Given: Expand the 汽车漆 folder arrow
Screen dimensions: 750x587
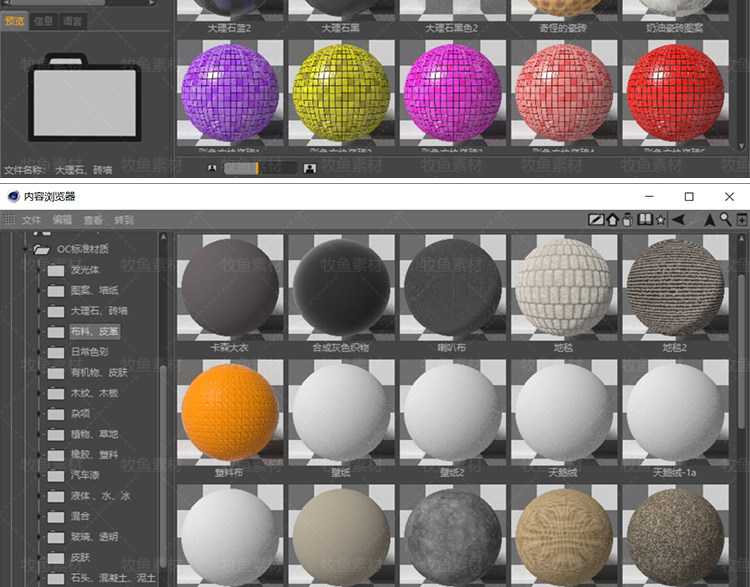Looking at the screenshot, I should click(39, 476).
